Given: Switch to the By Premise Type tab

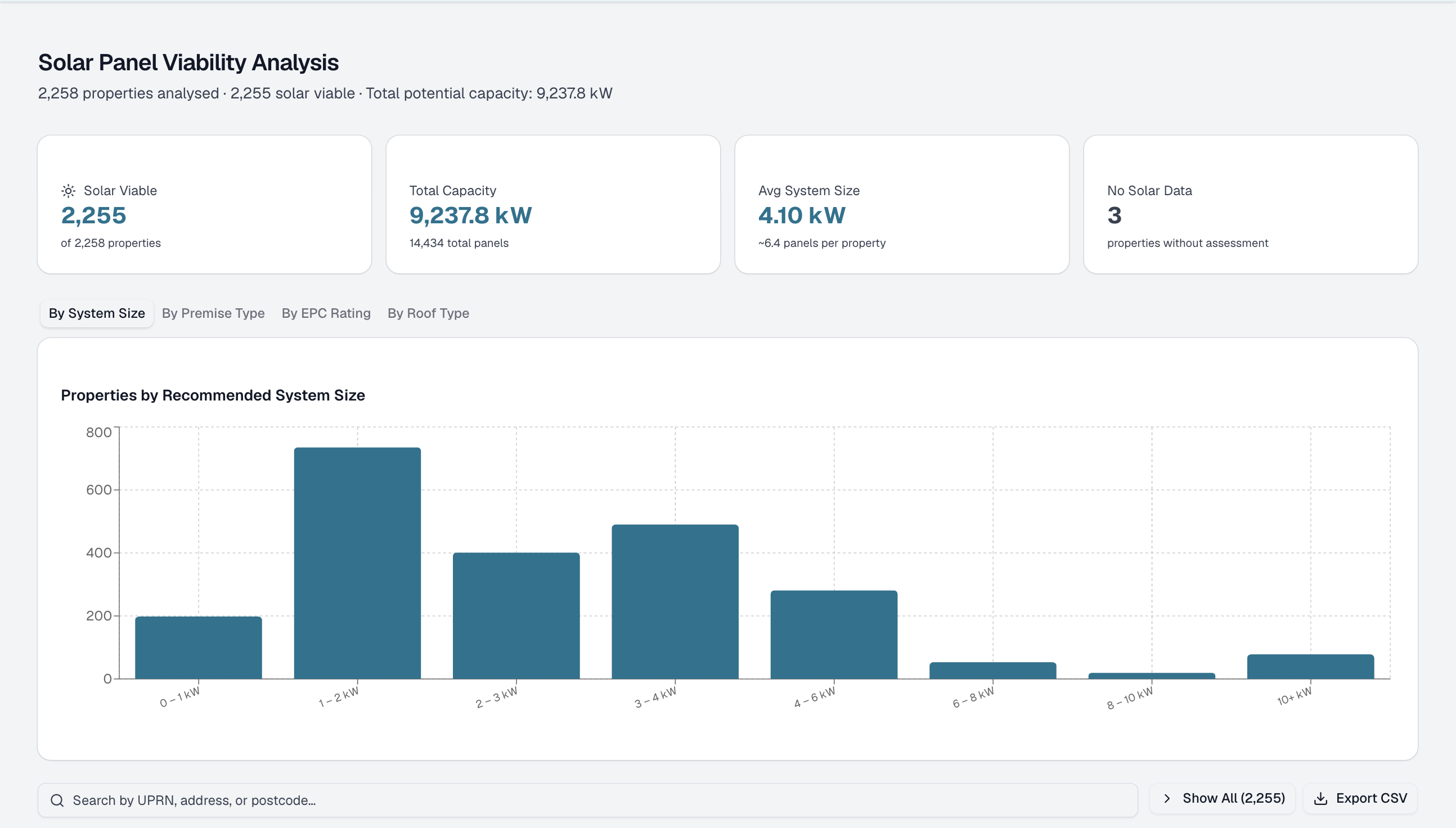Looking at the screenshot, I should pos(213,313).
